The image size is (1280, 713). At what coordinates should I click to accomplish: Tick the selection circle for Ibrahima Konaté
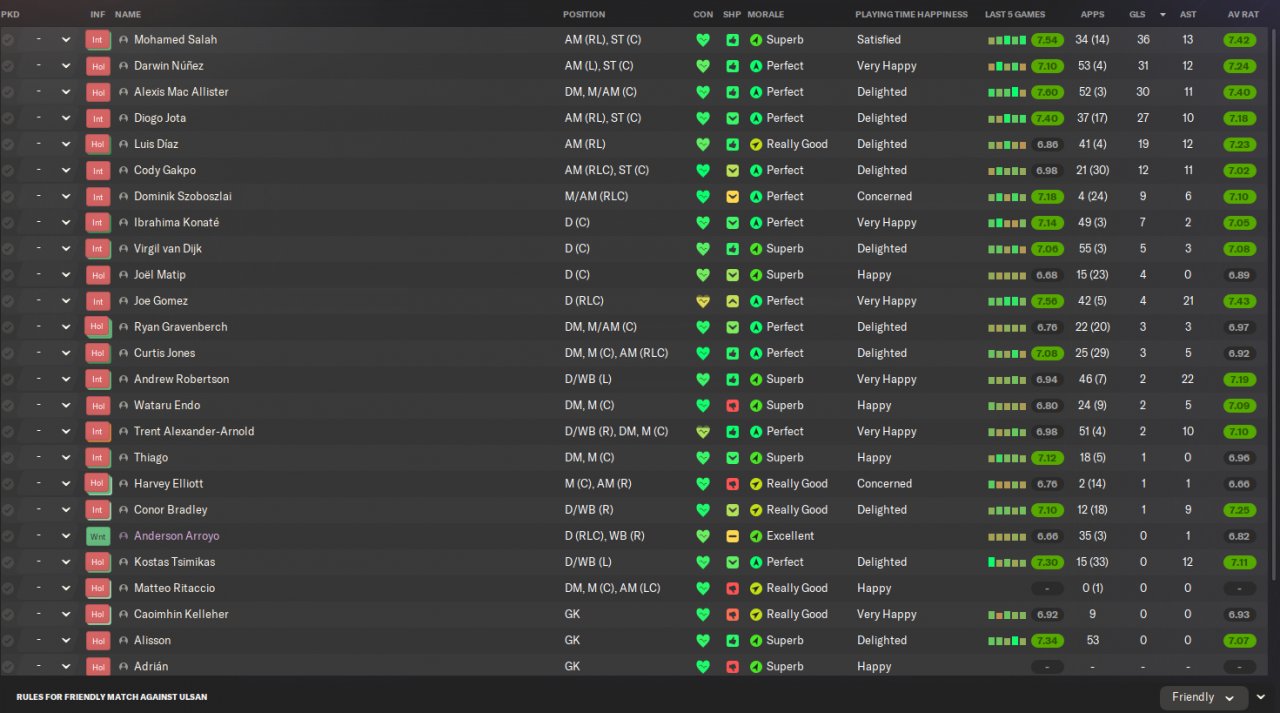pyautogui.click(x=8, y=223)
